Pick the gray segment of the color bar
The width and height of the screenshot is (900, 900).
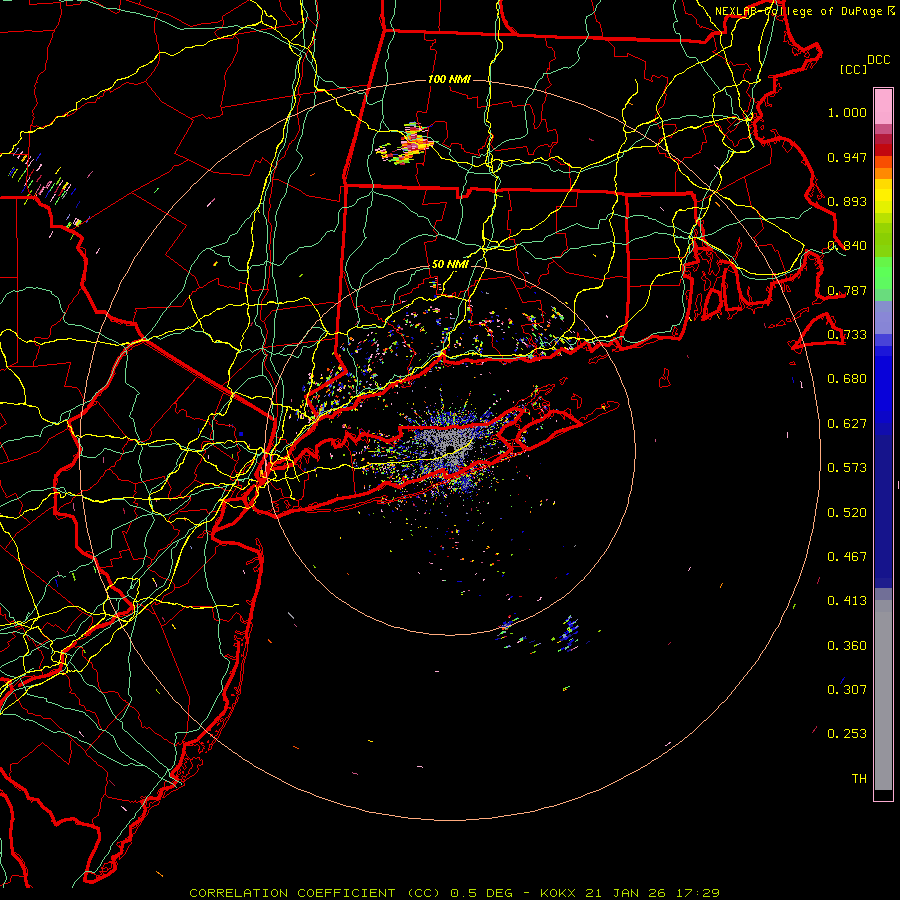click(883, 700)
